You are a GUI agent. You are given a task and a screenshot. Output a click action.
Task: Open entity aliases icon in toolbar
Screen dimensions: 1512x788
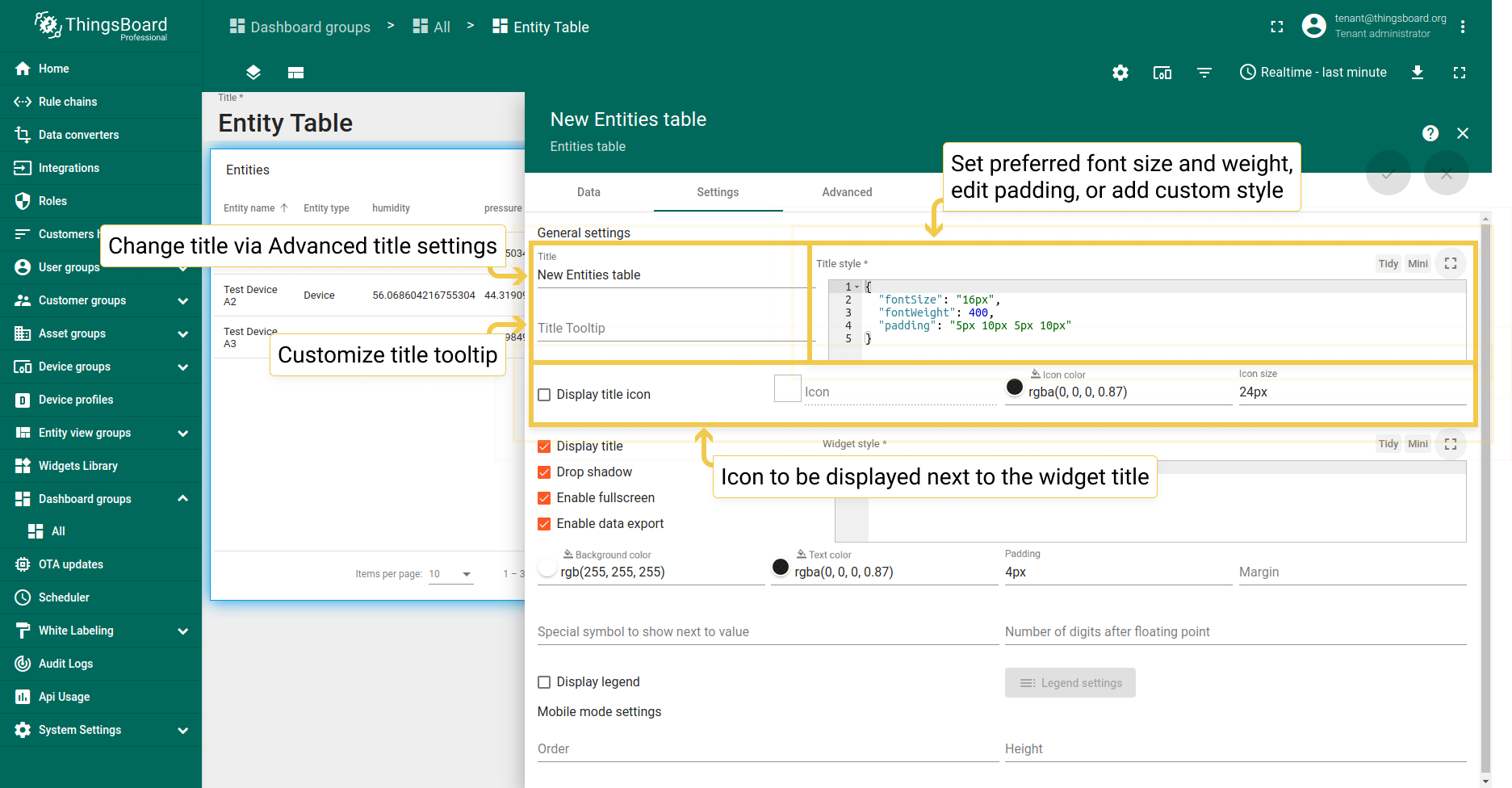pyautogui.click(x=1162, y=73)
